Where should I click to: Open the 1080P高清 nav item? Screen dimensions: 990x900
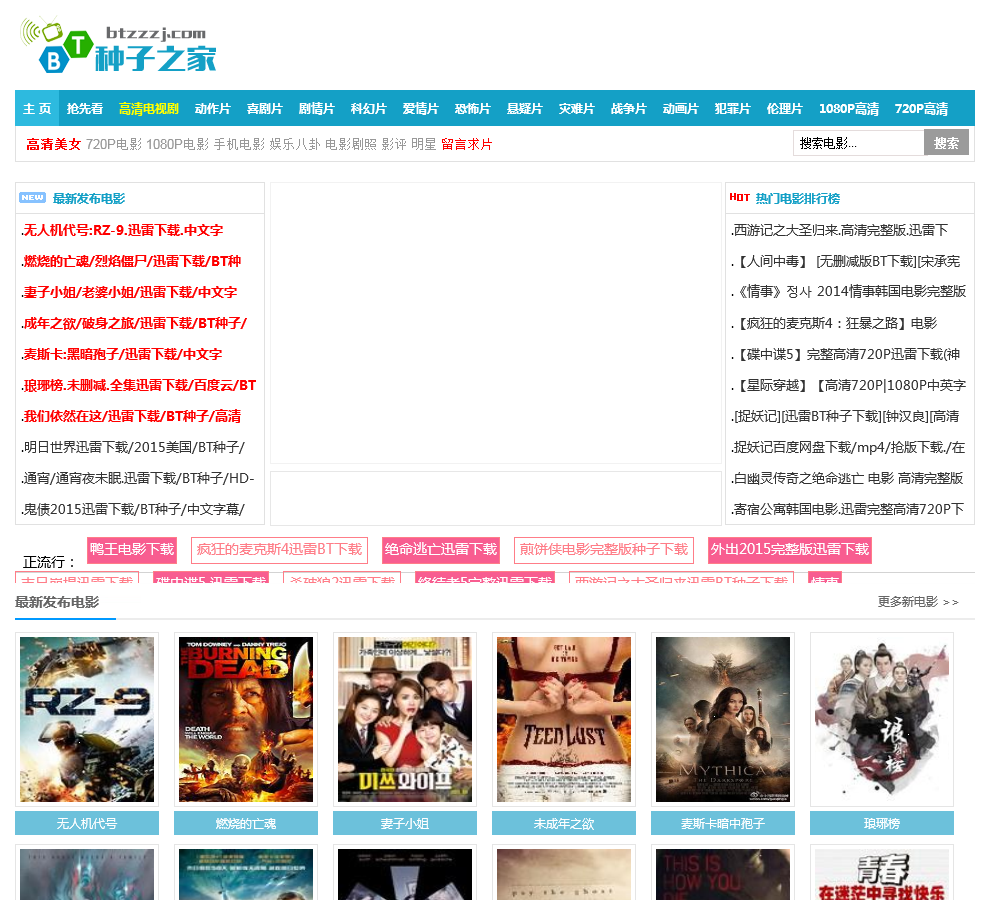click(849, 109)
